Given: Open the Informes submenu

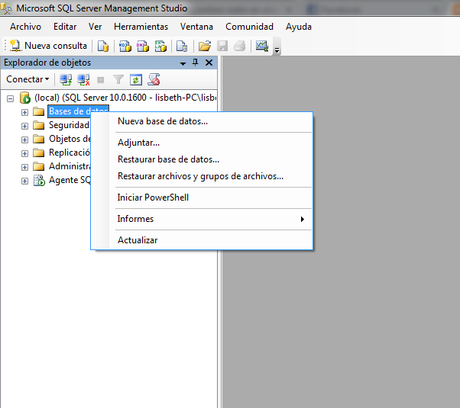Looking at the screenshot, I should click(x=202, y=219).
